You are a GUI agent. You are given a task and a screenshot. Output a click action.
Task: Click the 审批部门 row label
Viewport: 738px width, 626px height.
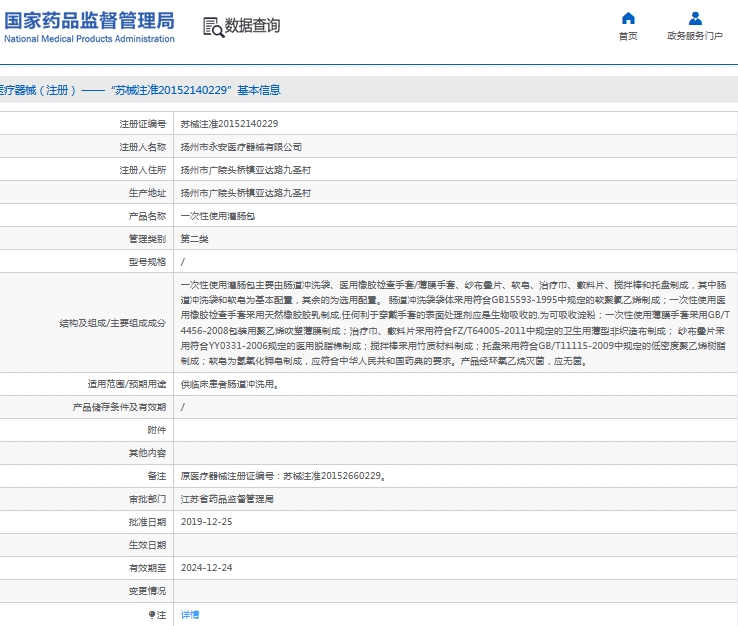[x=147, y=499]
